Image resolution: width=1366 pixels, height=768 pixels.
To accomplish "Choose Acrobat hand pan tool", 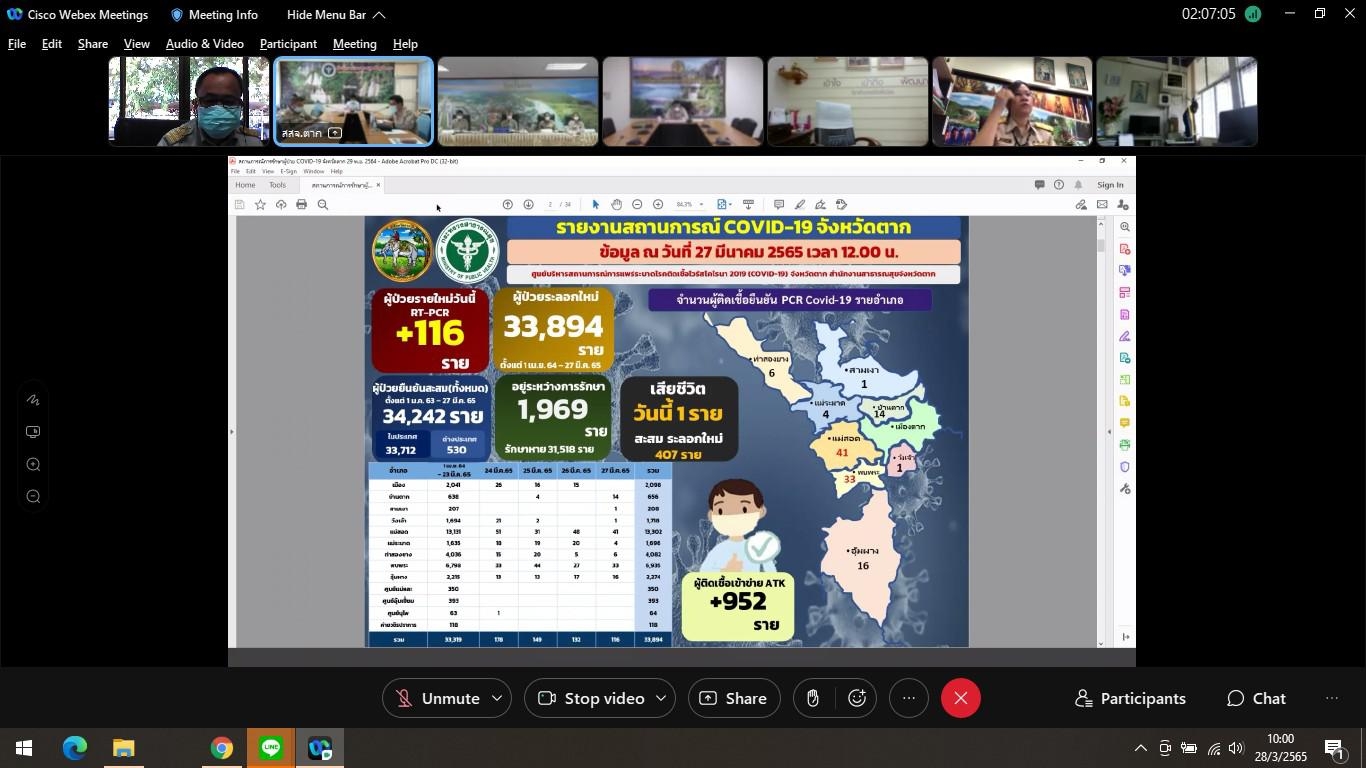I will 617,205.
